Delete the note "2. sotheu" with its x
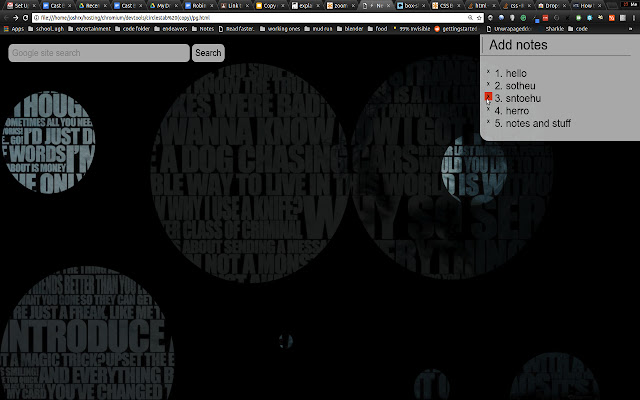The width and height of the screenshot is (640, 400). coord(488,84)
